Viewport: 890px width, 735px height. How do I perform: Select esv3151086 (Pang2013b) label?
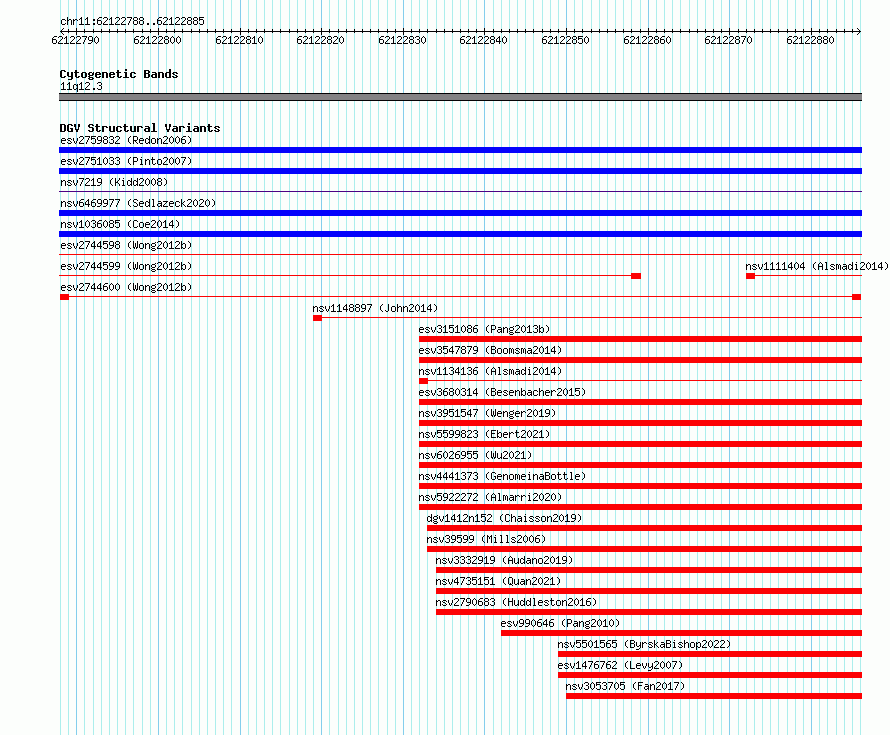click(x=484, y=329)
